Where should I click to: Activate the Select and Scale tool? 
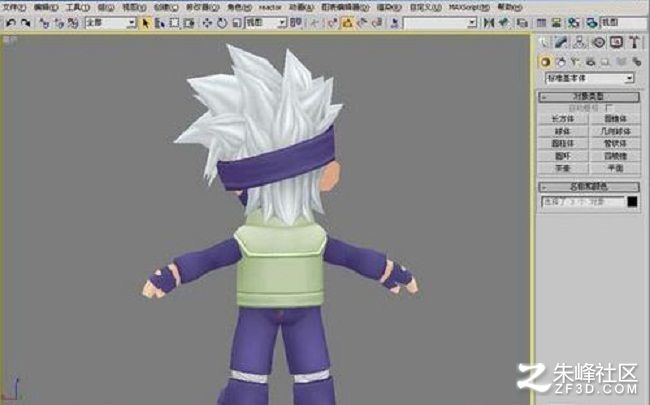click(236, 23)
